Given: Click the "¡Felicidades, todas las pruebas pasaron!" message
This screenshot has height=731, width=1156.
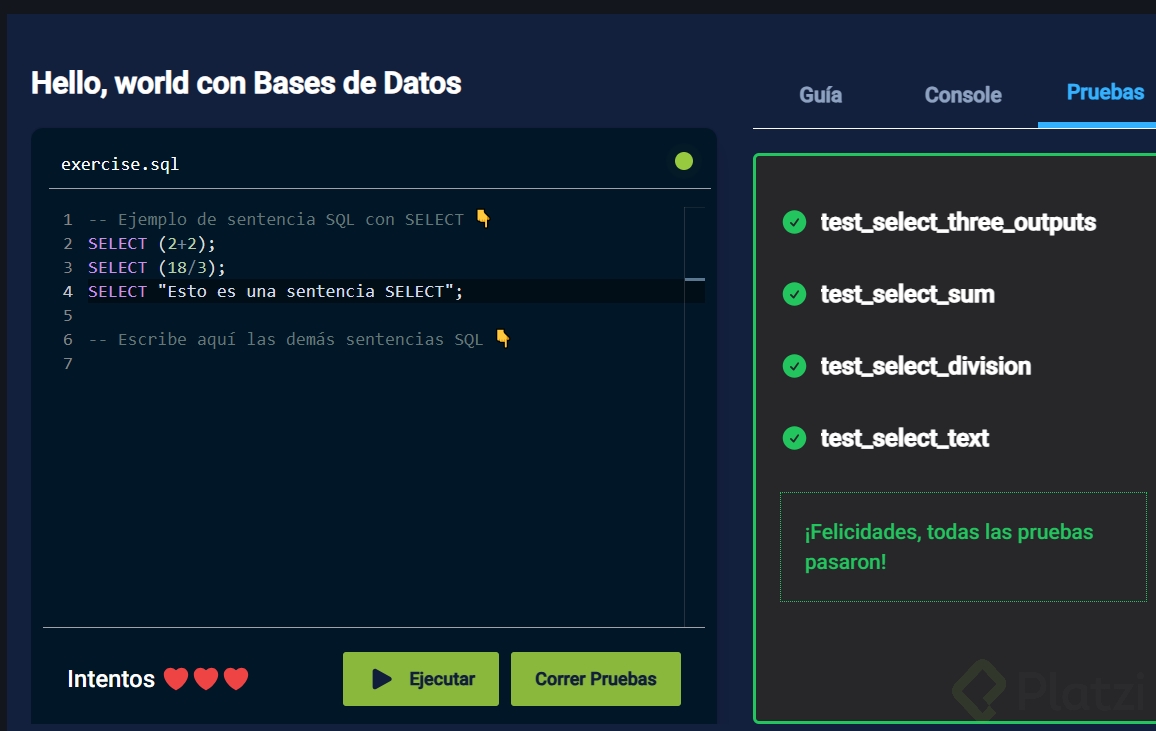Looking at the screenshot, I should click(949, 547).
